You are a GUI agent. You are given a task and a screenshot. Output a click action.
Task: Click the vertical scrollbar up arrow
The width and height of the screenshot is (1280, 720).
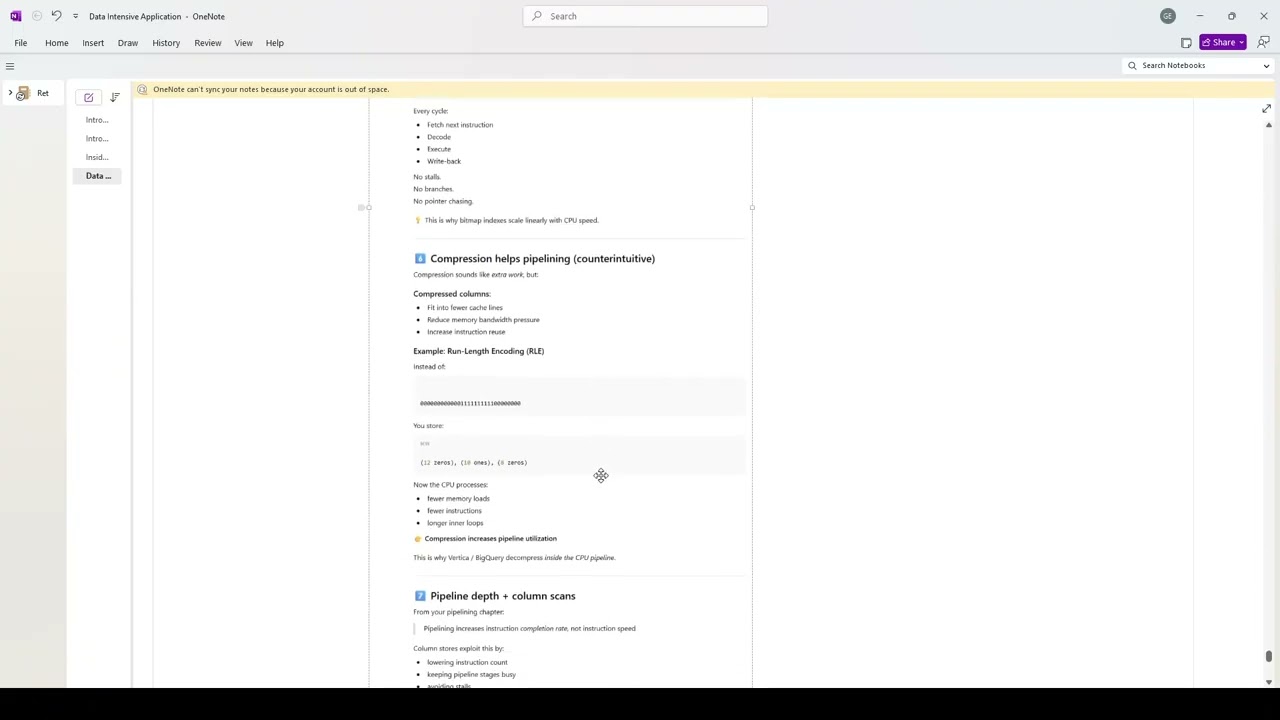[x=1269, y=125]
